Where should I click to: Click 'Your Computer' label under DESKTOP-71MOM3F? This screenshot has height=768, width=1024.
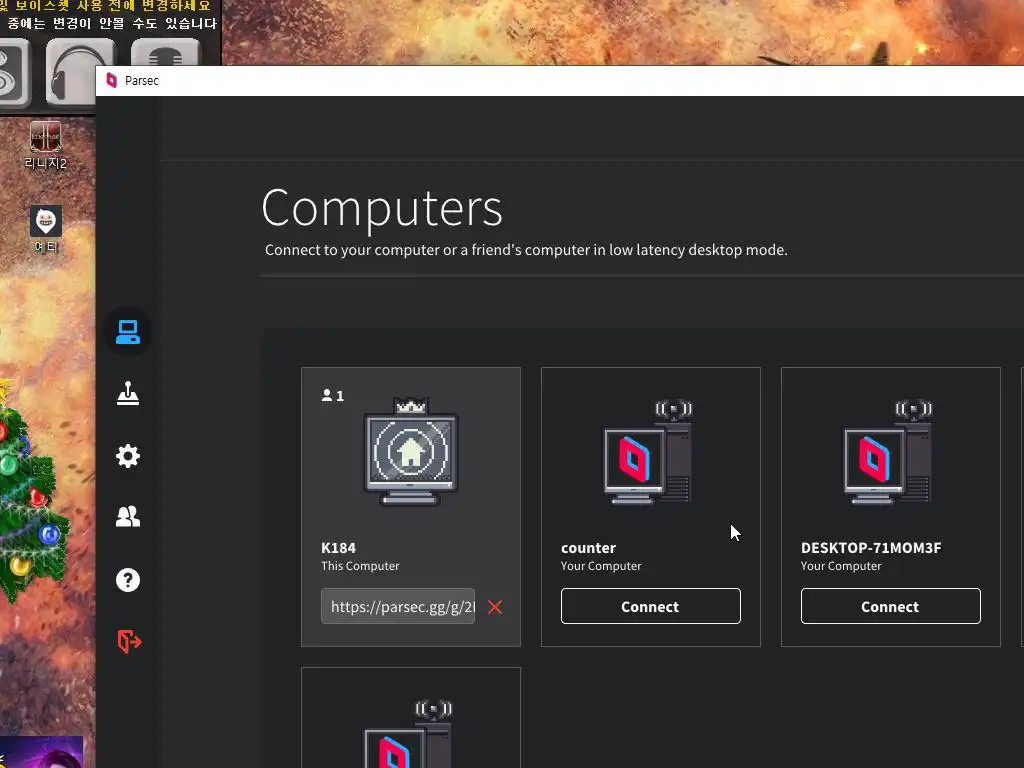[841, 566]
